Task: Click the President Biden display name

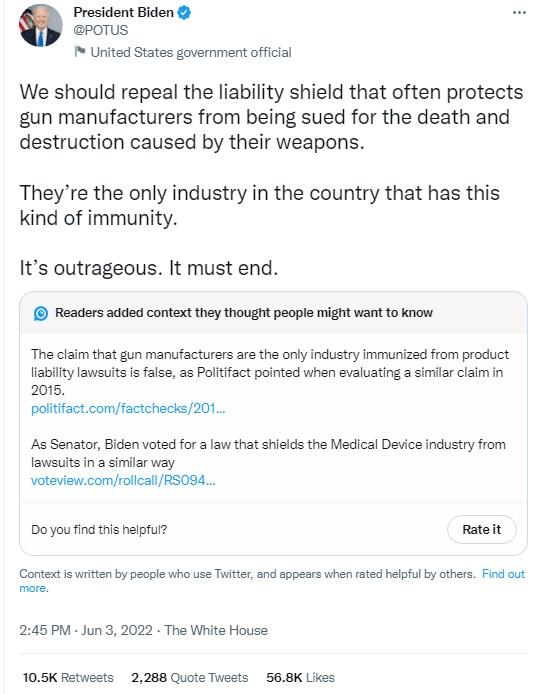Action: (x=124, y=12)
